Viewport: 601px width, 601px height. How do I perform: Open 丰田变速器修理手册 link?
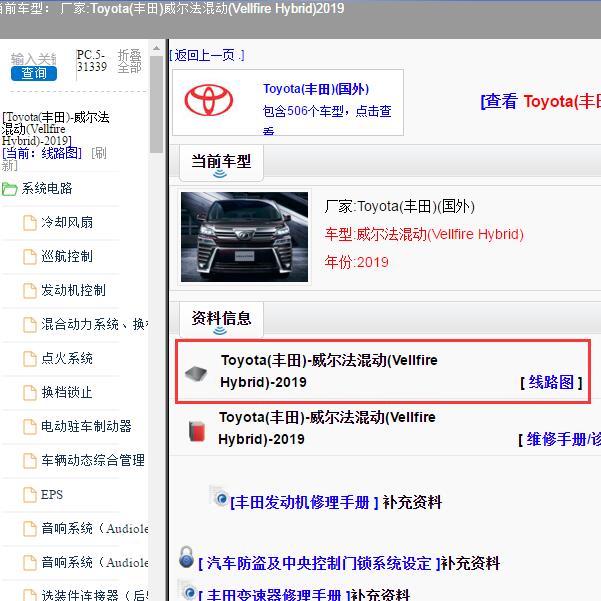pos(274,595)
